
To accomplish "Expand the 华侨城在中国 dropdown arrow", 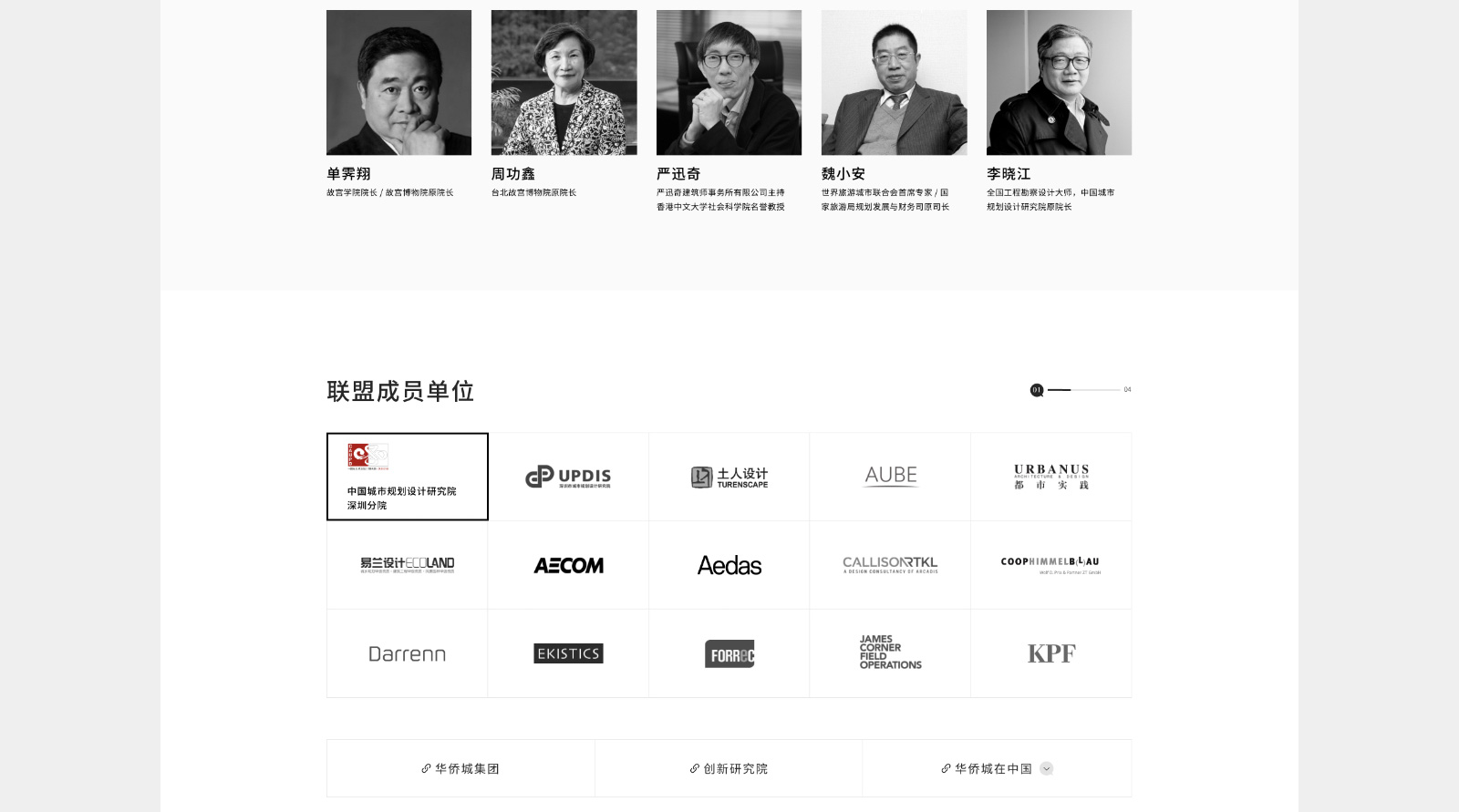I will [x=1047, y=768].
